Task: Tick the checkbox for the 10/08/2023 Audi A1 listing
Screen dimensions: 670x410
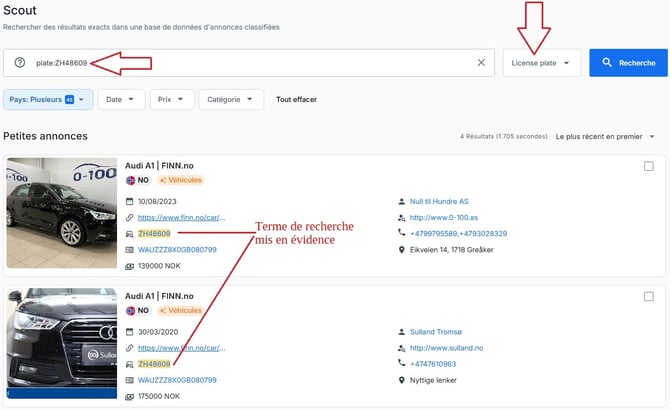Action: coord(649,166)
